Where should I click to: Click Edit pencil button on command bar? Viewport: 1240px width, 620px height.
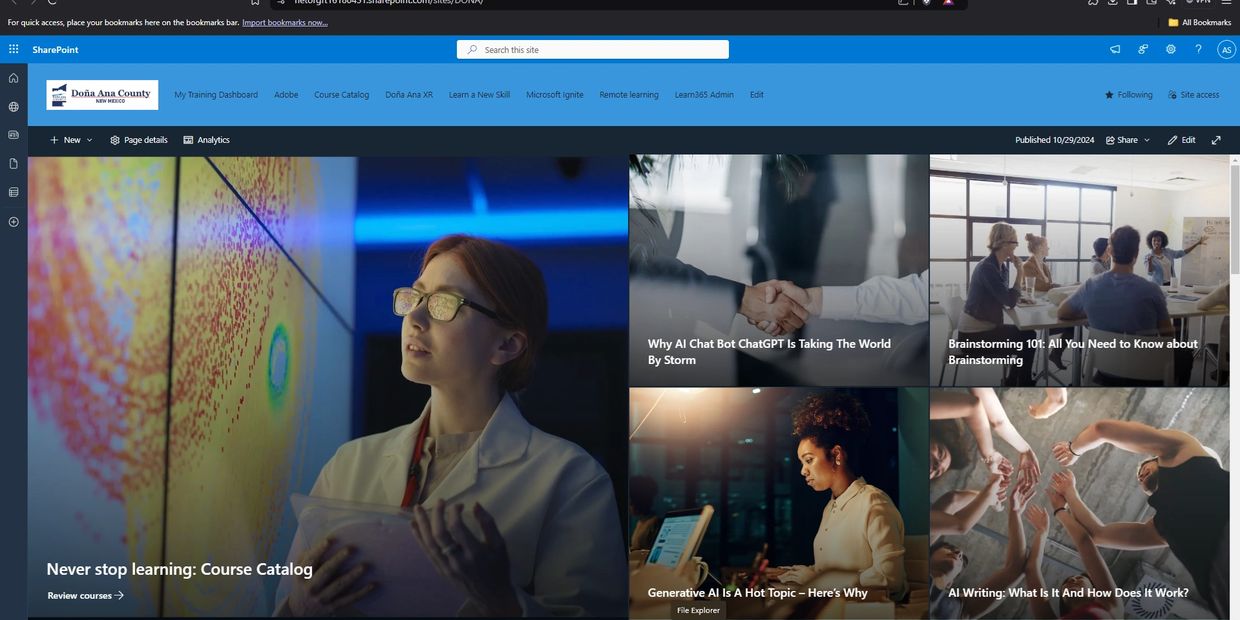pos(1181,140)
